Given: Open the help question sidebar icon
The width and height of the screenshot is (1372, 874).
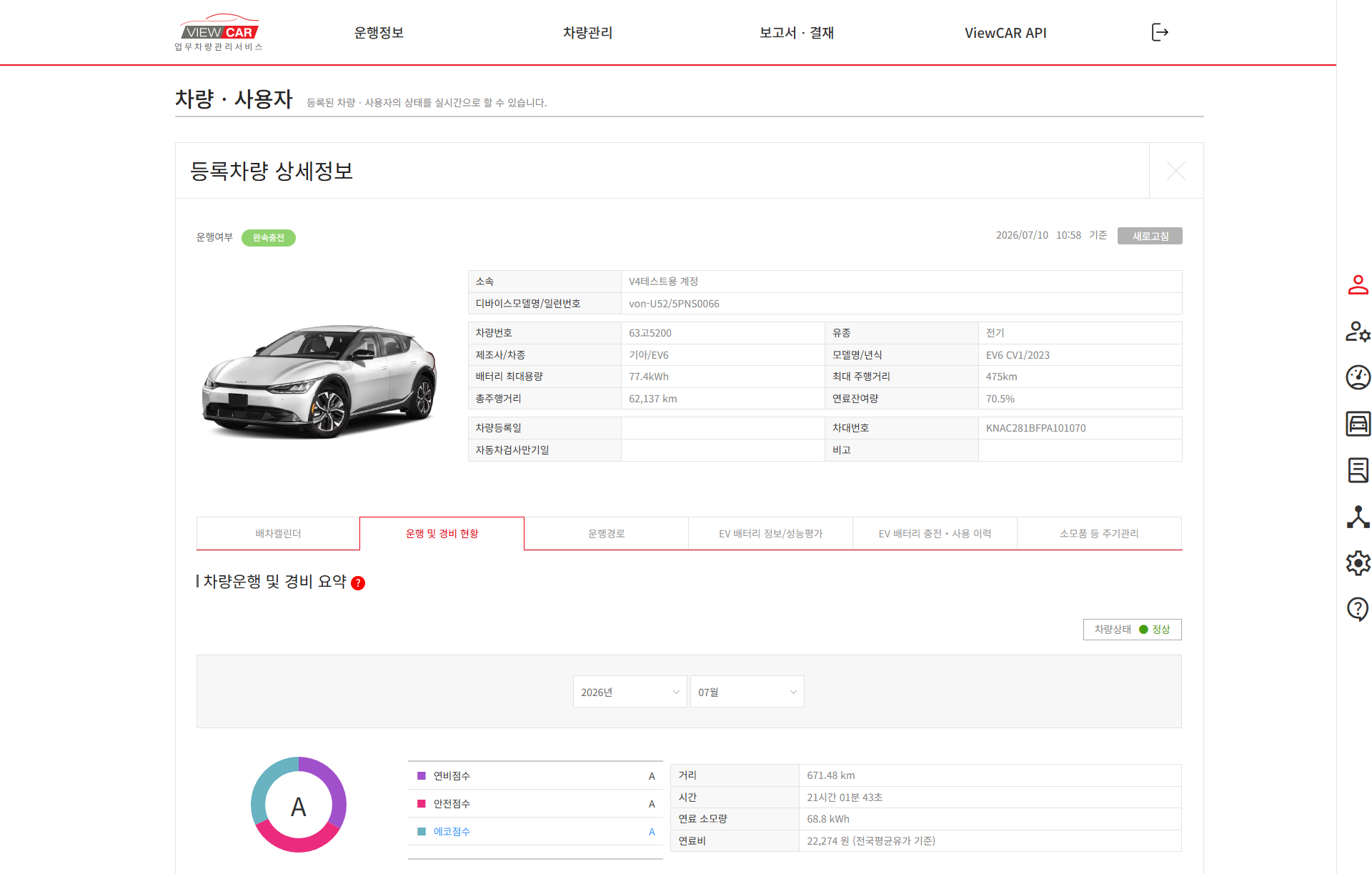Looking at the screenshot, I should [1358, 609].
